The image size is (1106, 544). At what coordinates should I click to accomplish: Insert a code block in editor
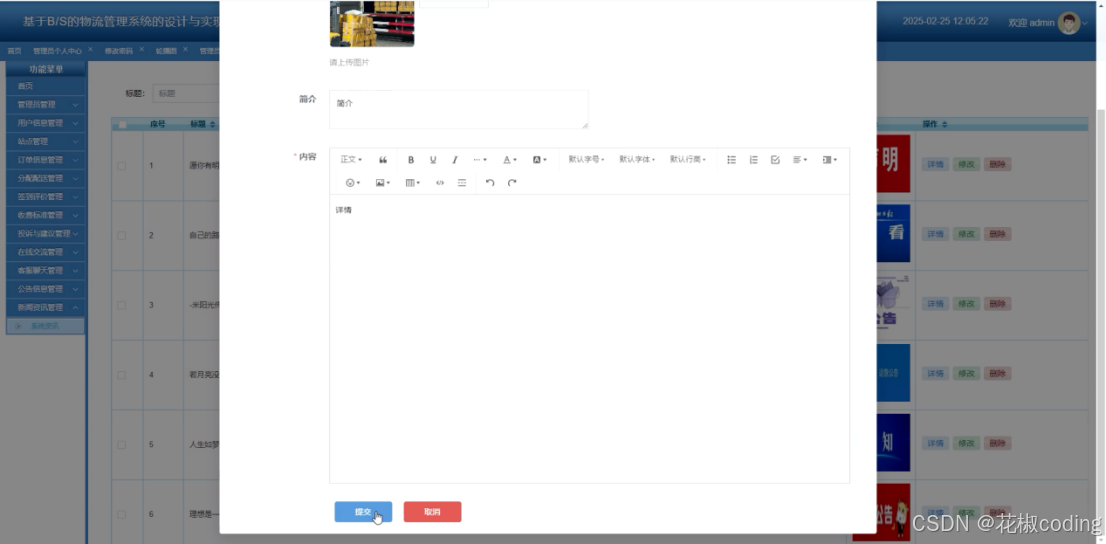click(x=440, y=183)
